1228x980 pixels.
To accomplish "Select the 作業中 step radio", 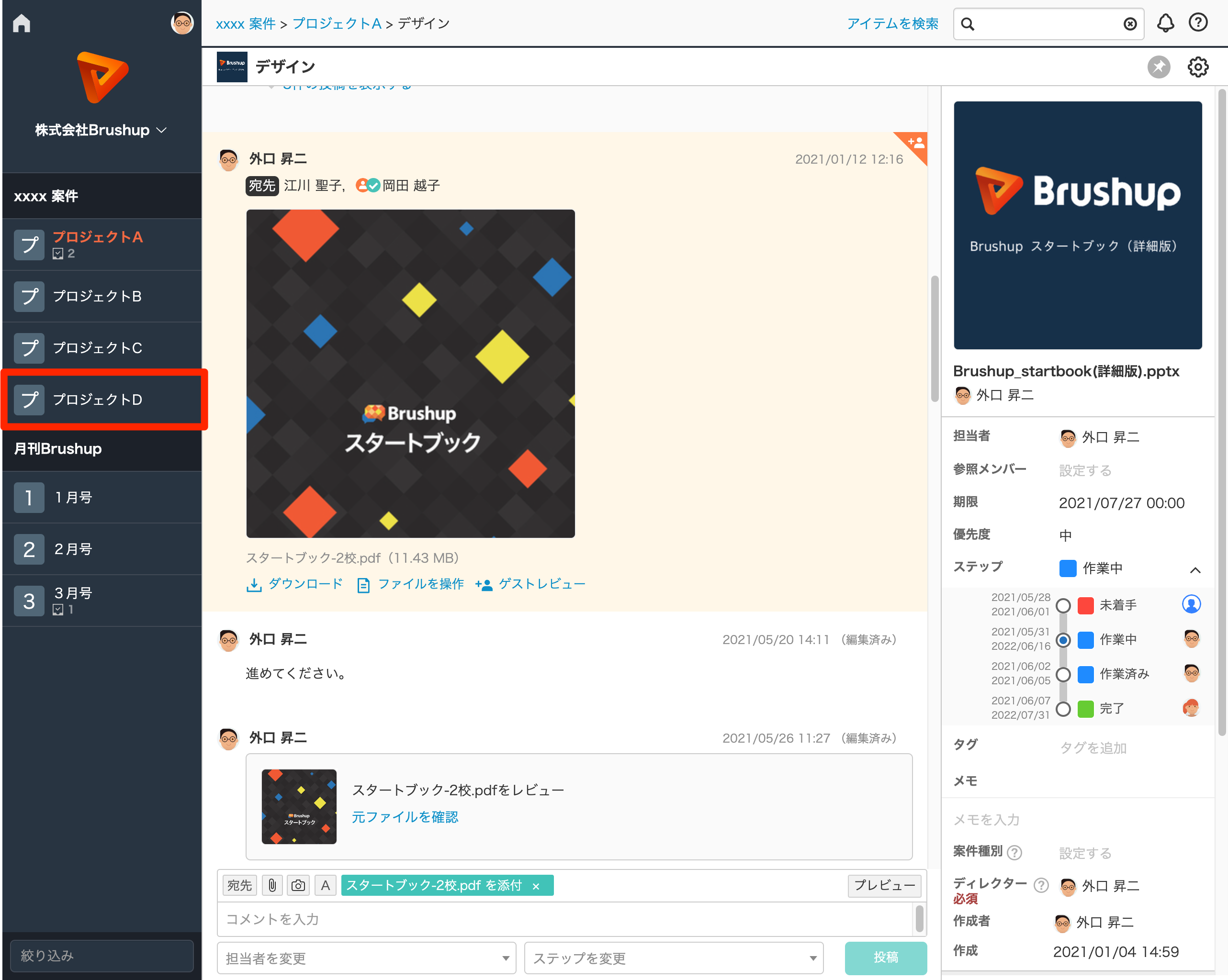I will (1063, 640).
